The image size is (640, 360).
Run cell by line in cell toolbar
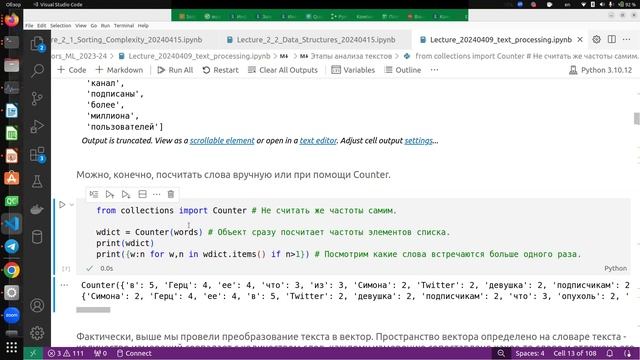click(94, 194)
